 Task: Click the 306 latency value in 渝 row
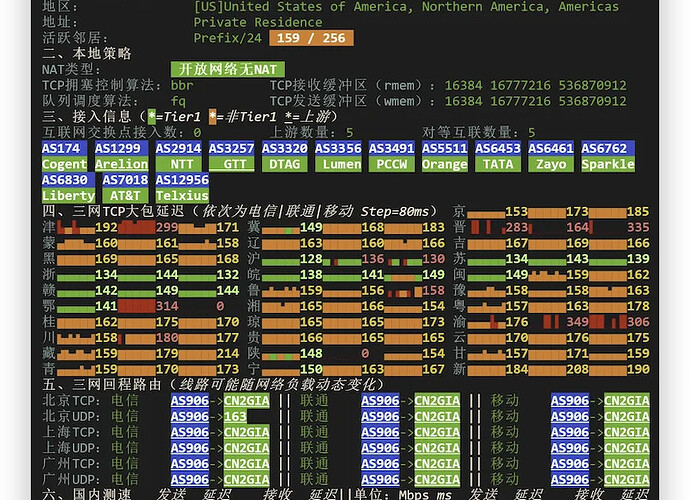[638, 322]
